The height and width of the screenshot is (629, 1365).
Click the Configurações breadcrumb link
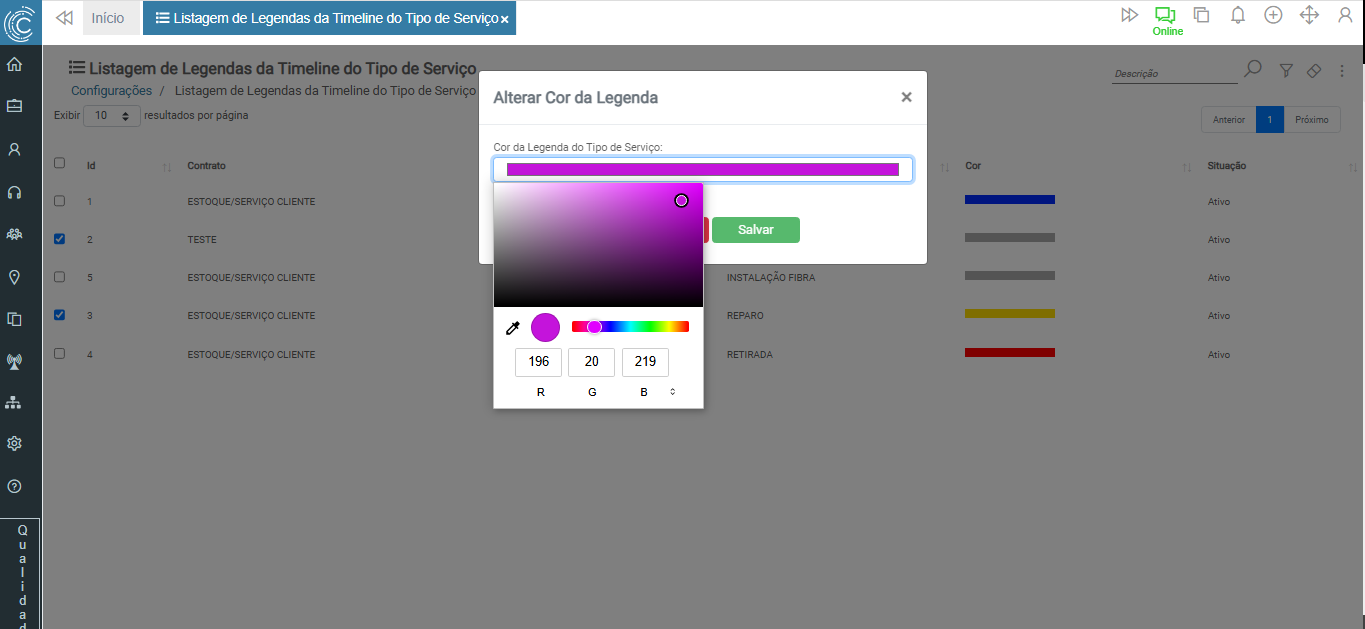pos(111,91)
